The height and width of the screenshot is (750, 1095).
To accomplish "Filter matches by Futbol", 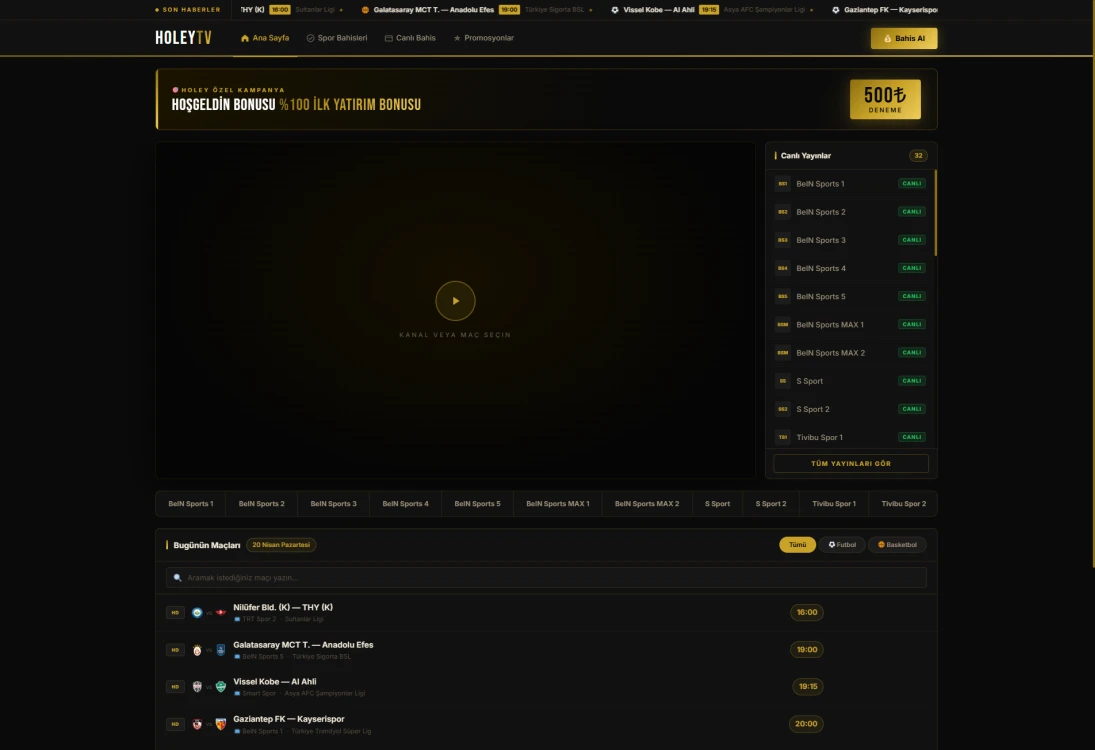I will pyautogui.click(x=841, y=545).
